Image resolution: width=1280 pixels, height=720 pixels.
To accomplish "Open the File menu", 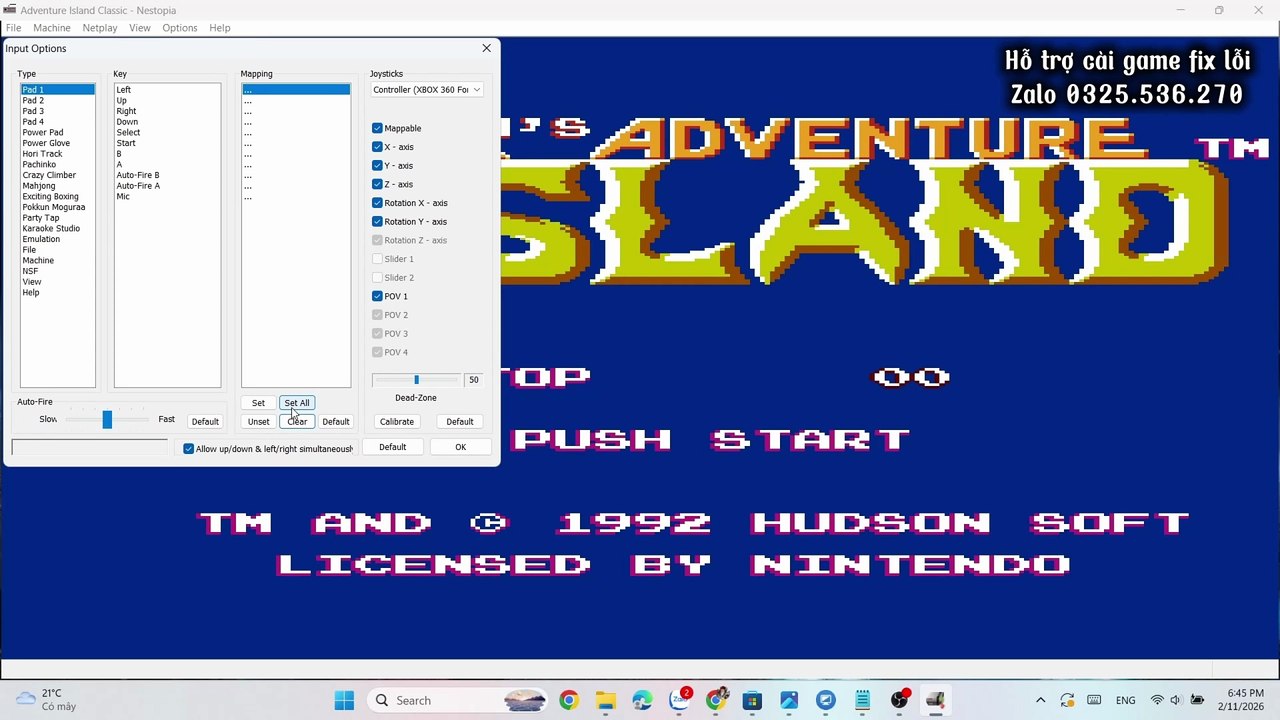I will click(14, 28).
